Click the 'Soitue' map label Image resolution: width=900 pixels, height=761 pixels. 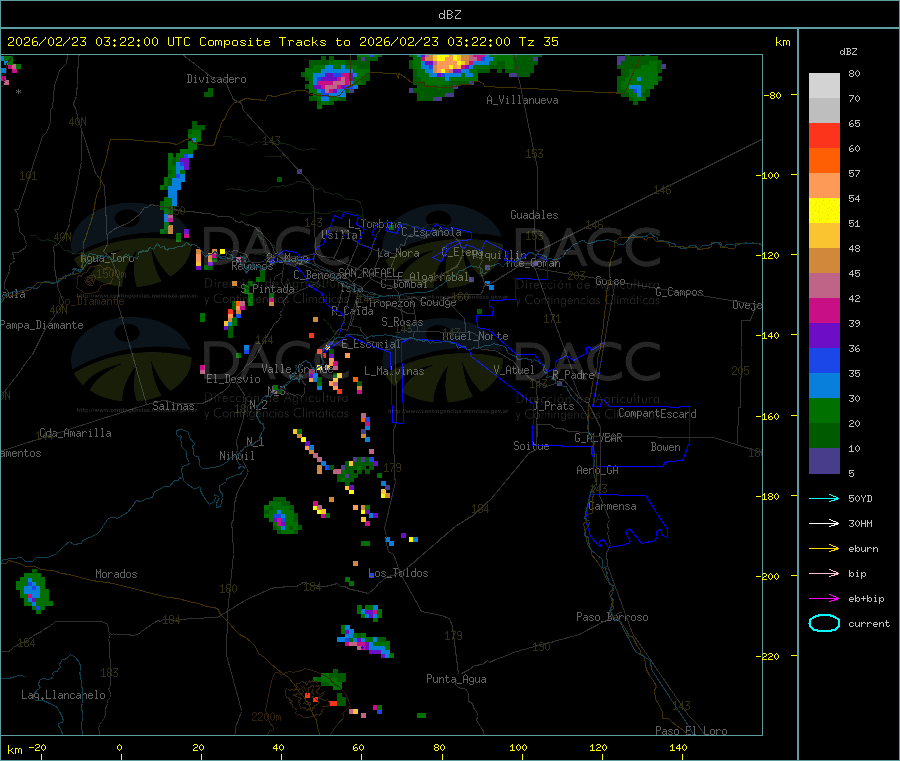tap(531, 446)
